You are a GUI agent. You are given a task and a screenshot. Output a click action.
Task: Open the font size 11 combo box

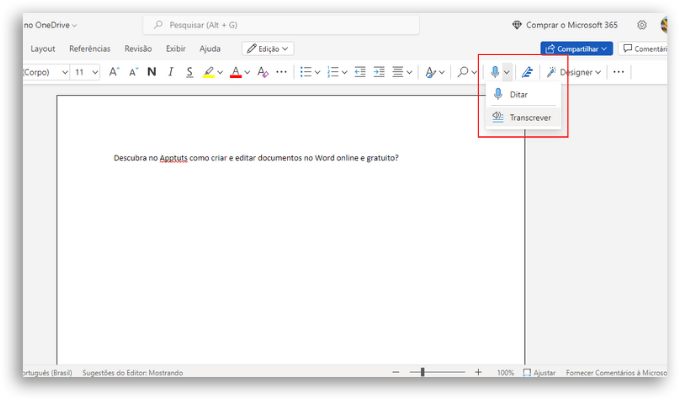tap(86, 72)
